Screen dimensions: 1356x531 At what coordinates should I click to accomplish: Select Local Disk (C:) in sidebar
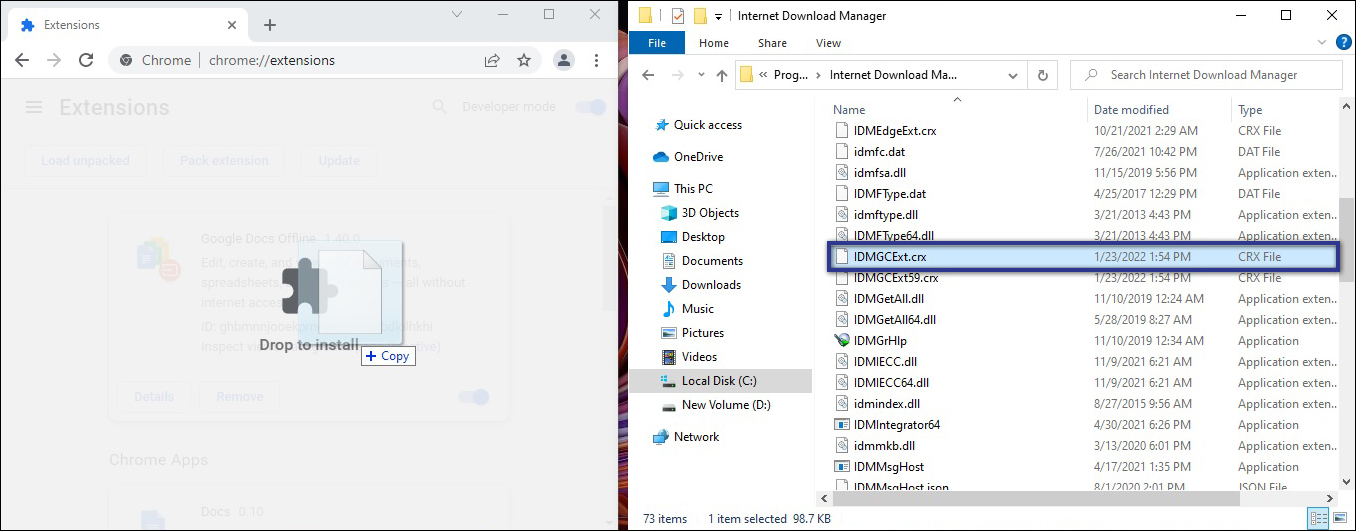pyautogui.click(x=721, y=381)
